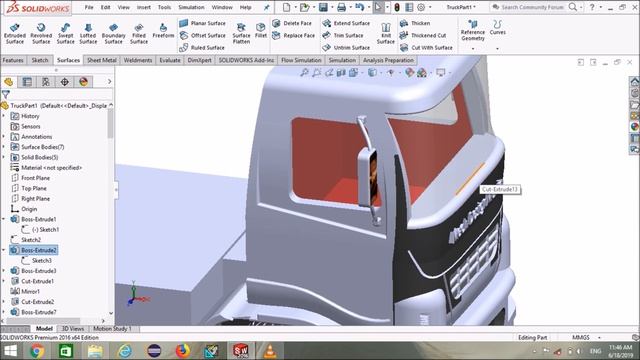Collapse the Boss-Extrude2 feature

pos(4,250)
